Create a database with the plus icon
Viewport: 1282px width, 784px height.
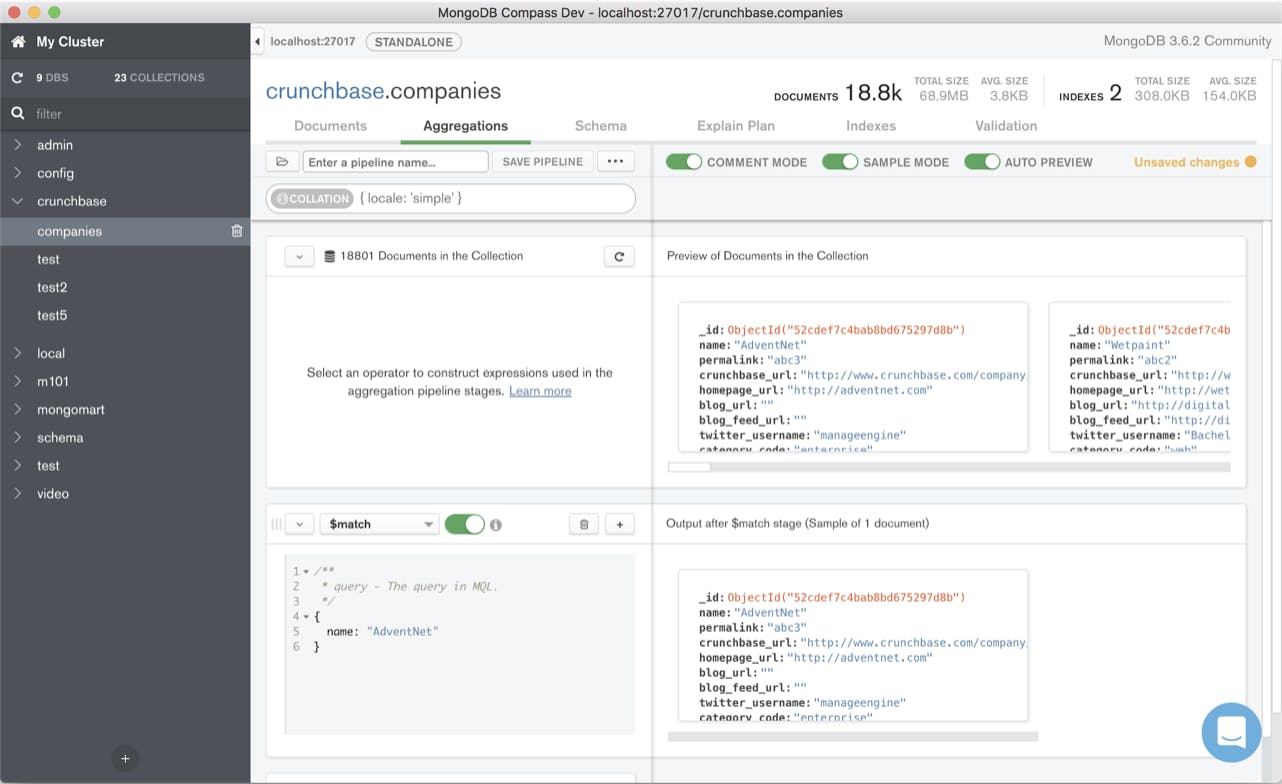click(x=125, y=759)
